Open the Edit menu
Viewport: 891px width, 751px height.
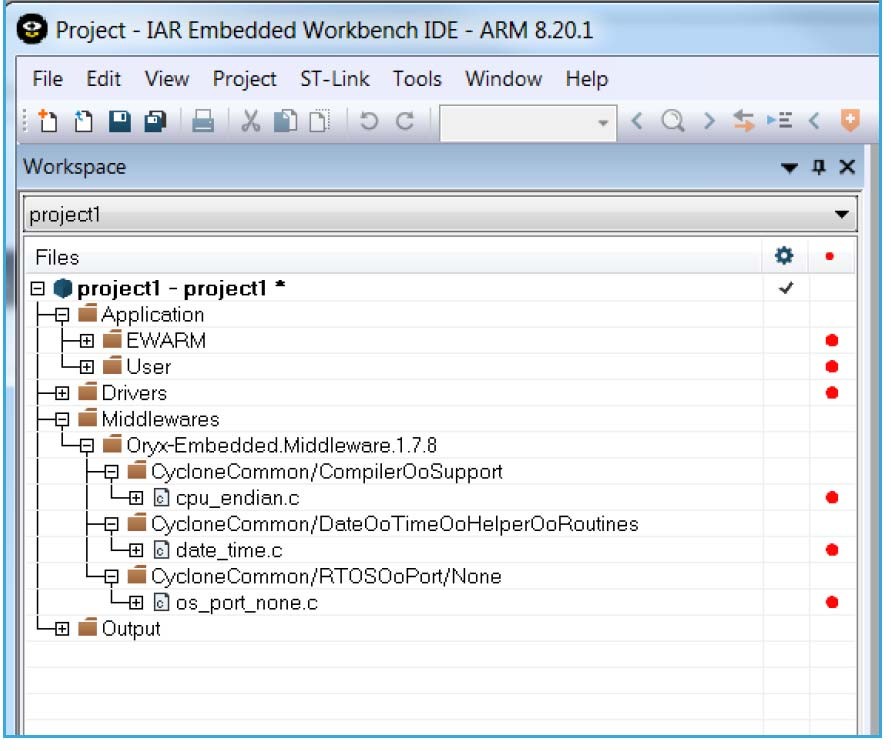pyautogui.click(x=103, y=78)
